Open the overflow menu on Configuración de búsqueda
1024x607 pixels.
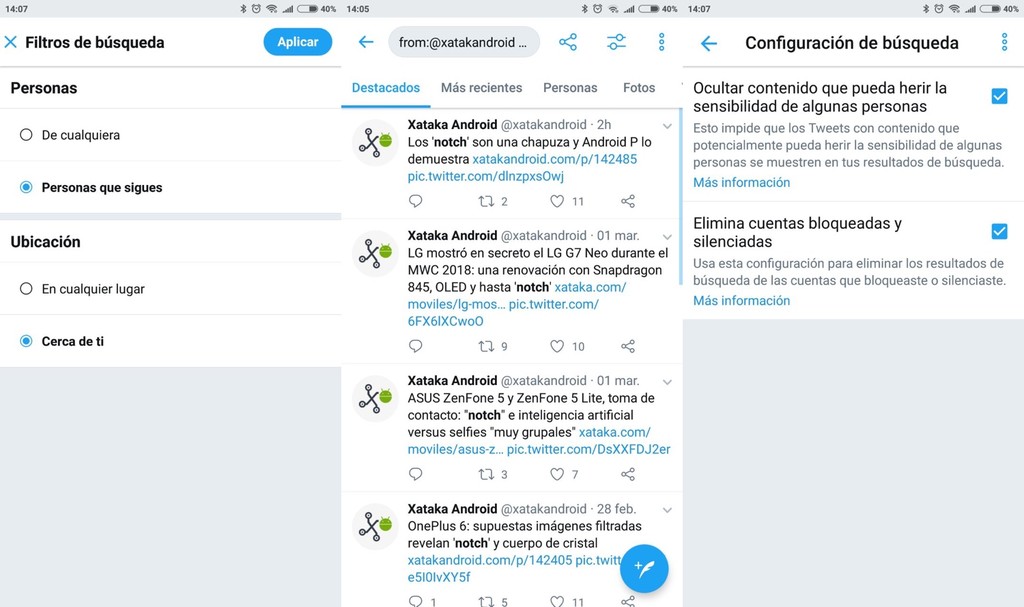point(1005,42)
